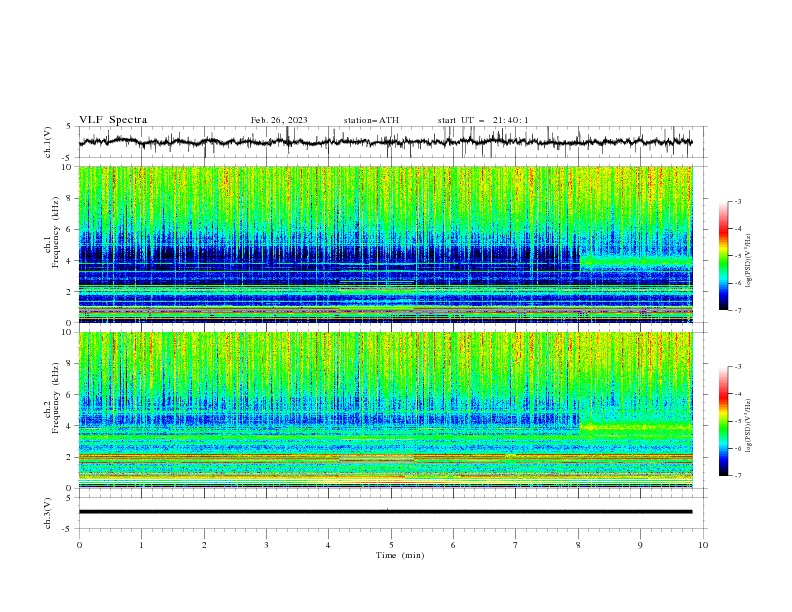Click the "ch.2 Frequency (kHz)" axis label
The height and width of the screenshot is (612, 792).
tap(52, 398)
